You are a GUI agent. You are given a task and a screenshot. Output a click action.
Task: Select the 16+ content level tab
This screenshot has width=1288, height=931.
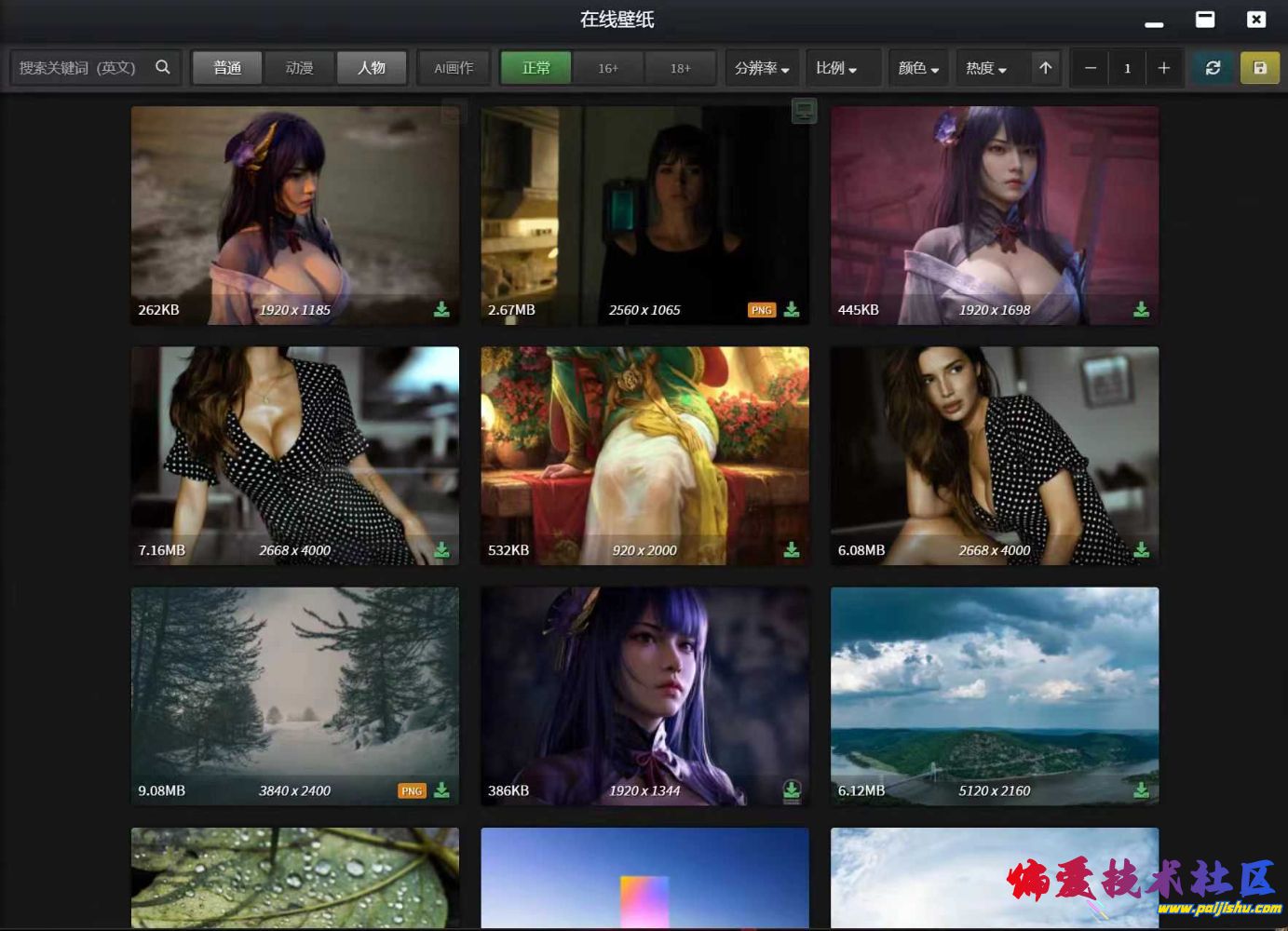click(x=608, y=68)
